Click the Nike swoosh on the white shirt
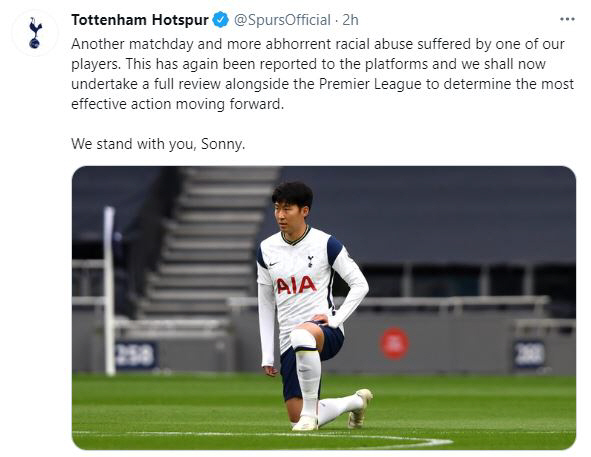591x457 pixels. pyautogui.click(x=273, y=264)
